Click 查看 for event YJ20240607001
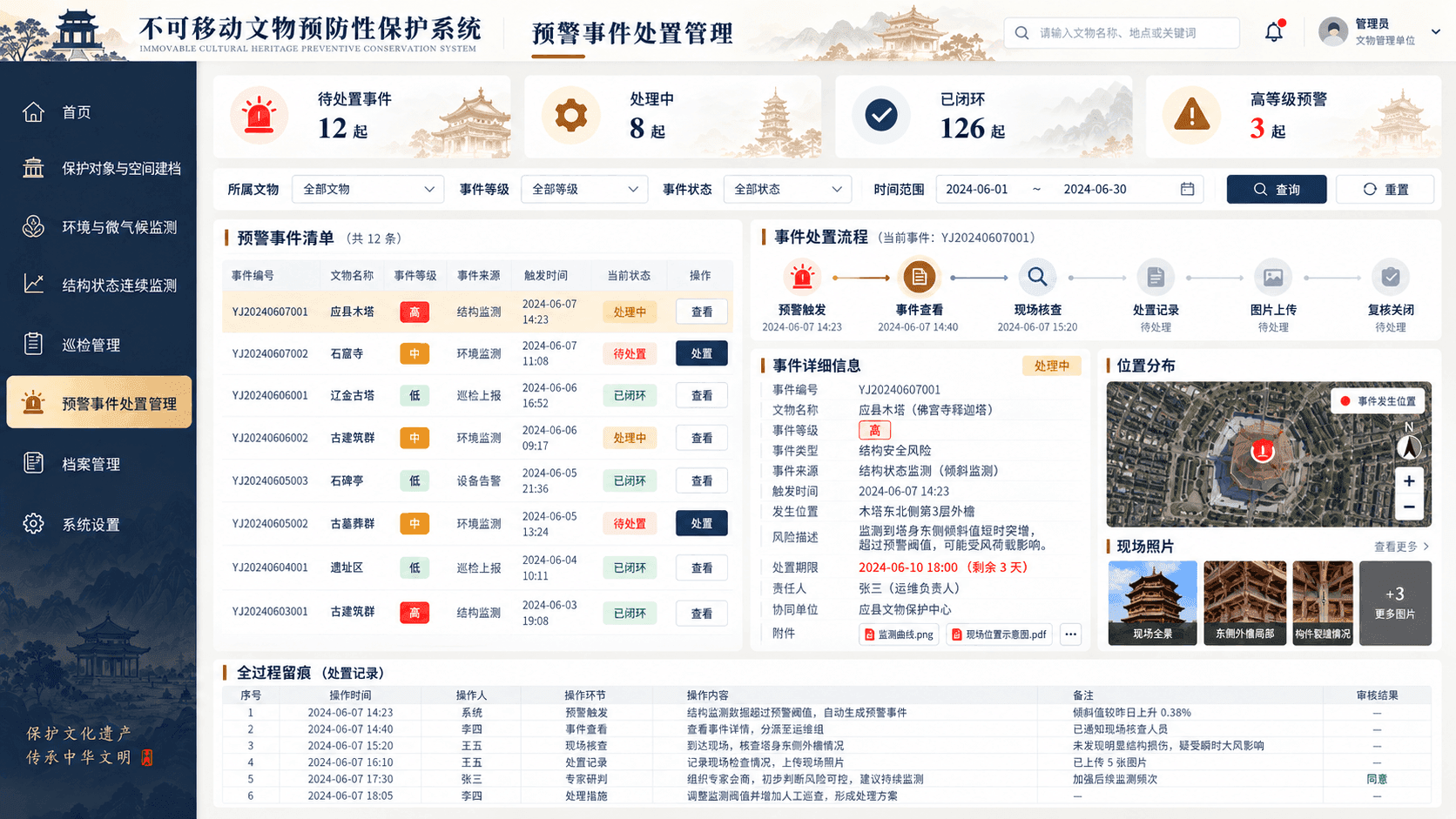The height and width of the screenshot is (819, 1456). (701, 312)
